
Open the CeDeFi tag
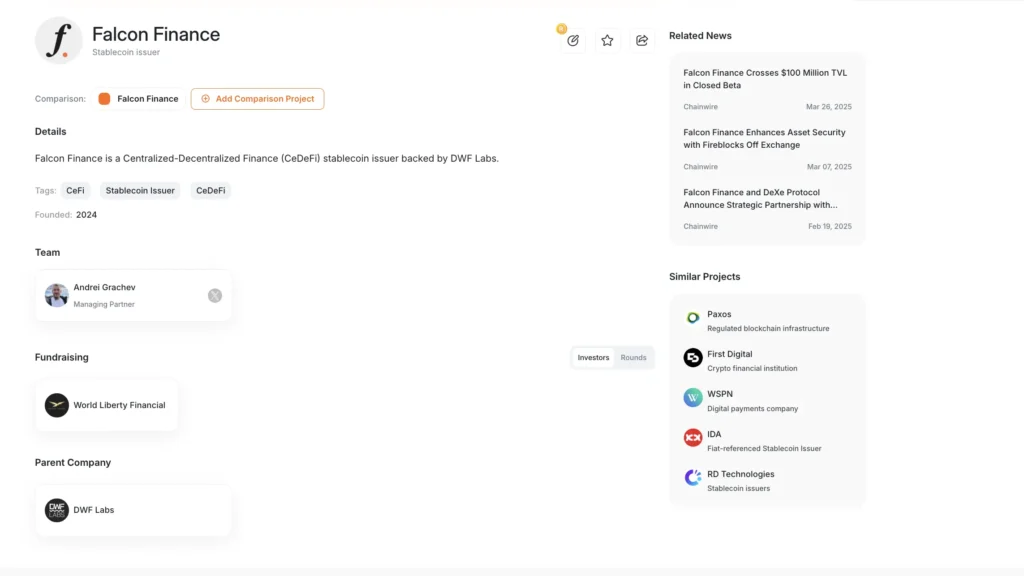(211, 191)
